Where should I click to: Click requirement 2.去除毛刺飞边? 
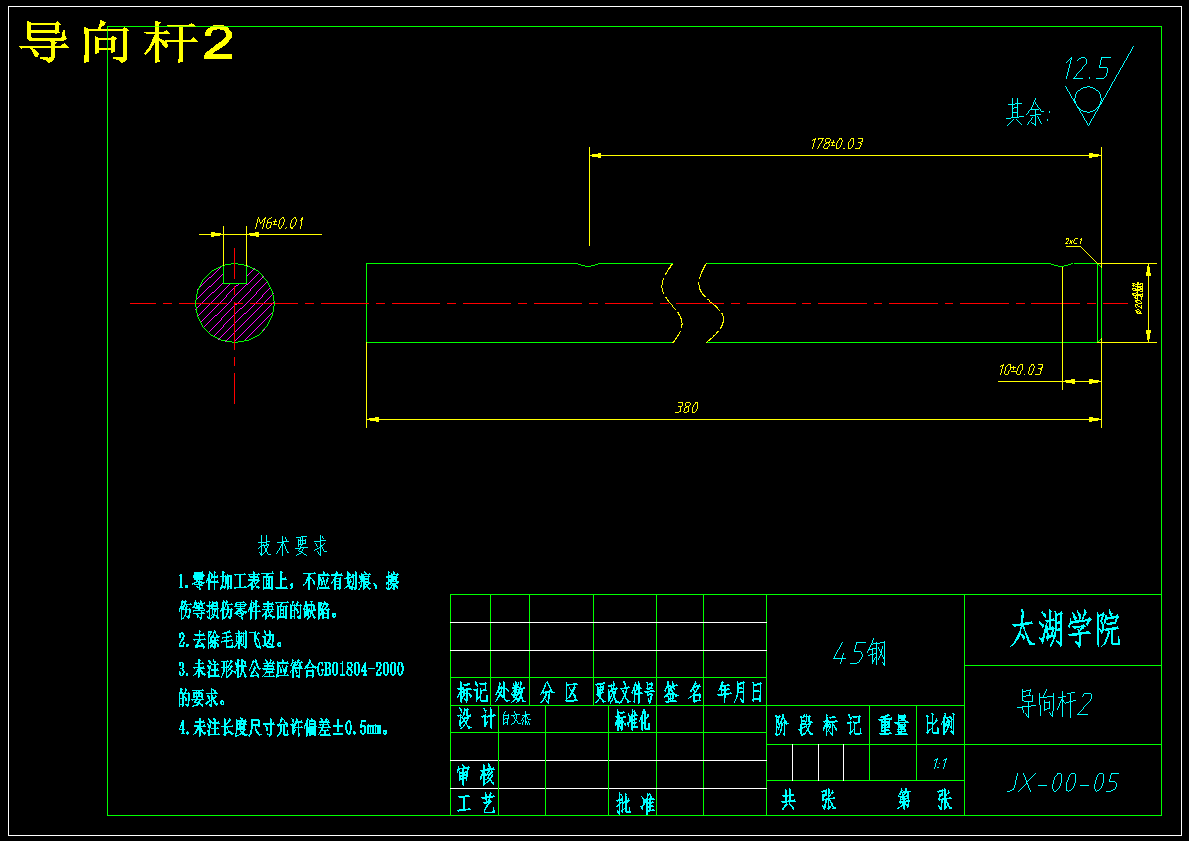[231, 640]
